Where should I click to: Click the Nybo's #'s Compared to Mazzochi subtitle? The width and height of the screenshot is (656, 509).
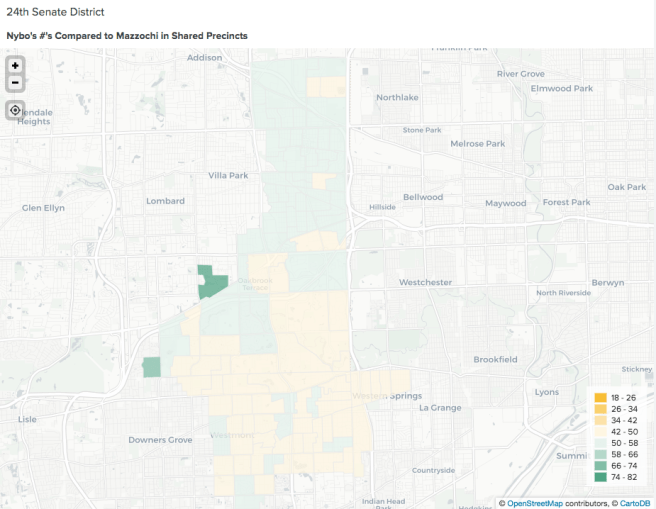127,36
